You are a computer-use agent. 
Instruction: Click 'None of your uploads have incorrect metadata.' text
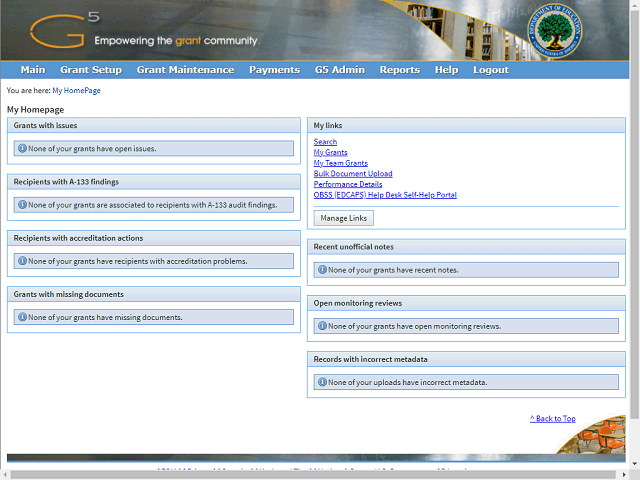(x=408, y=382)
